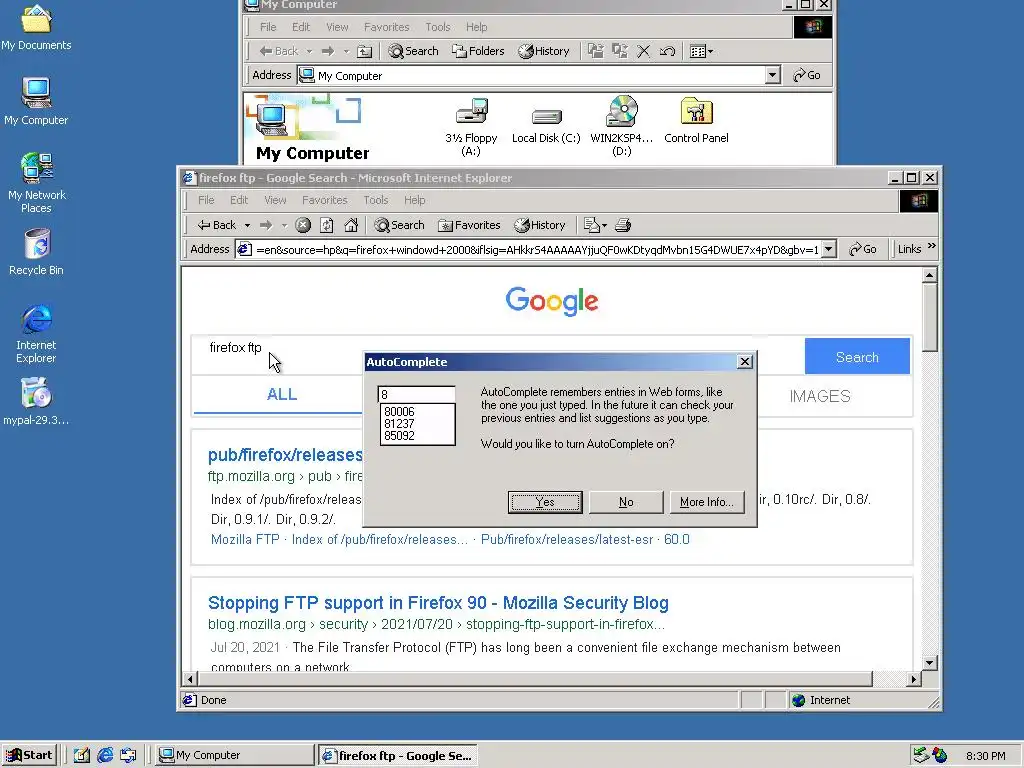Click Search button in Internet Explorer toolbar
This screenshot has height=768, width=1024.
click(399, 225)
